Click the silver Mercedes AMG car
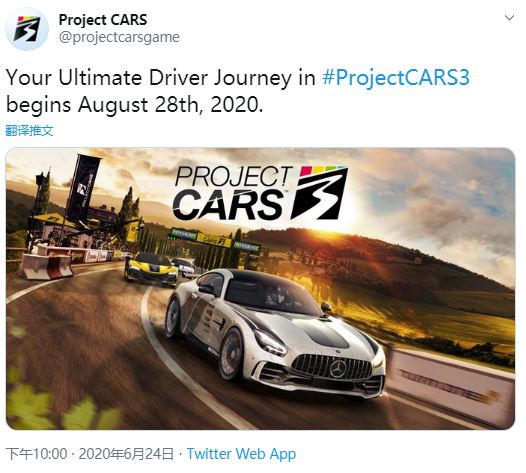 275,332
